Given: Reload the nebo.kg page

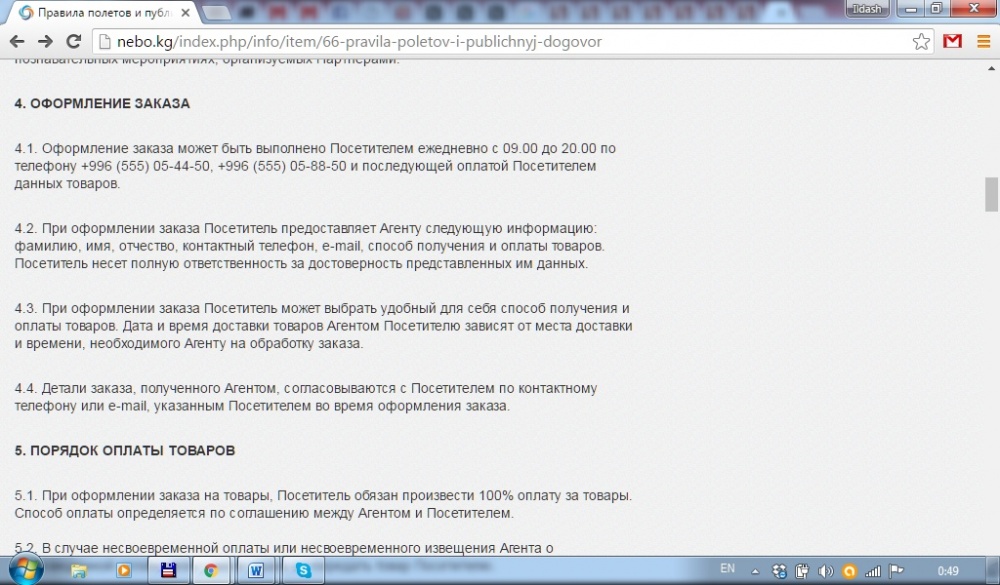Looking at the screenshot, I should (74, 41).
